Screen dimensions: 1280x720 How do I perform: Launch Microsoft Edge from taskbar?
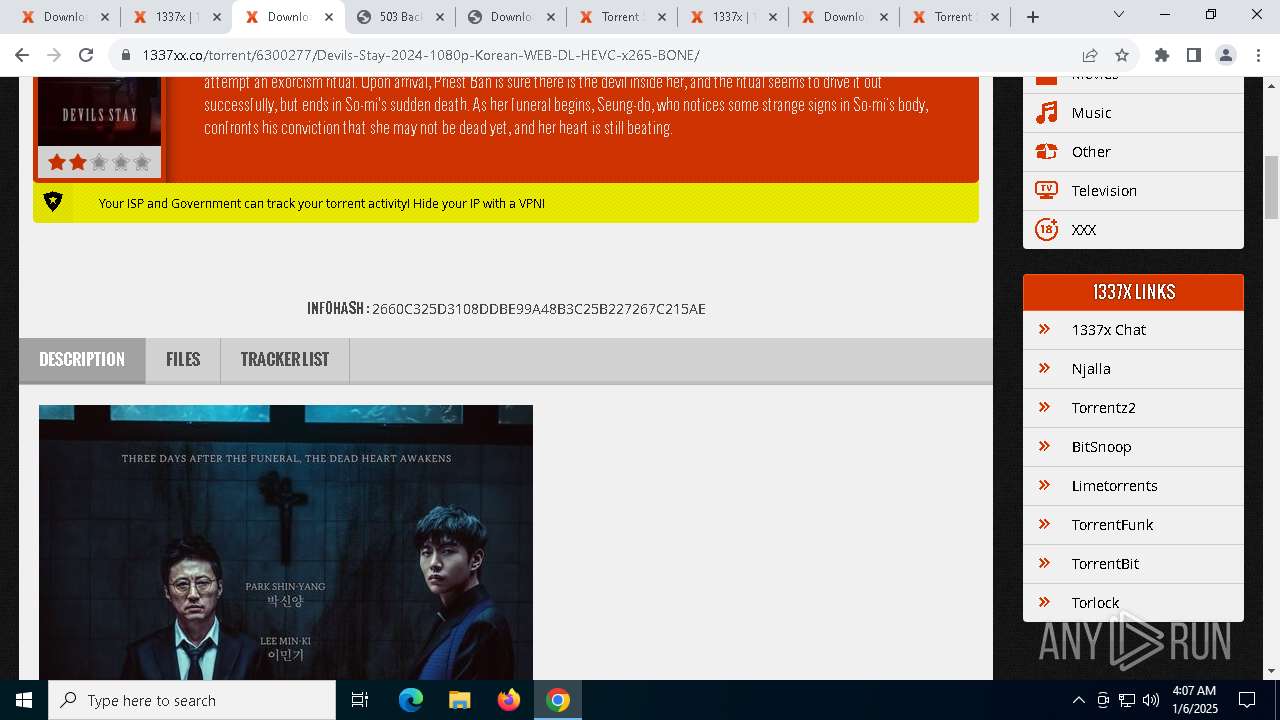[x=411, y=700]
